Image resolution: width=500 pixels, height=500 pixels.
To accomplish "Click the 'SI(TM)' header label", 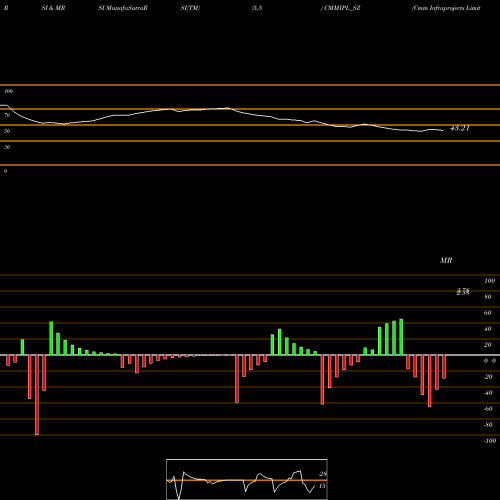I will tap(190, 8).
